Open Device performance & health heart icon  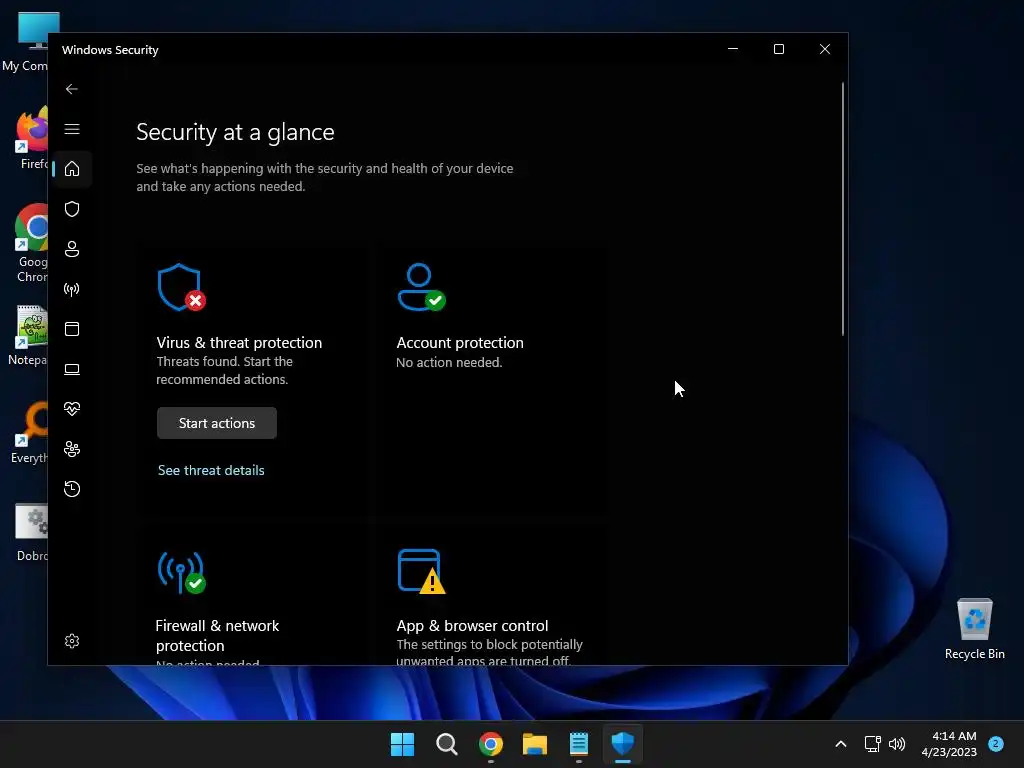[72, 409]
